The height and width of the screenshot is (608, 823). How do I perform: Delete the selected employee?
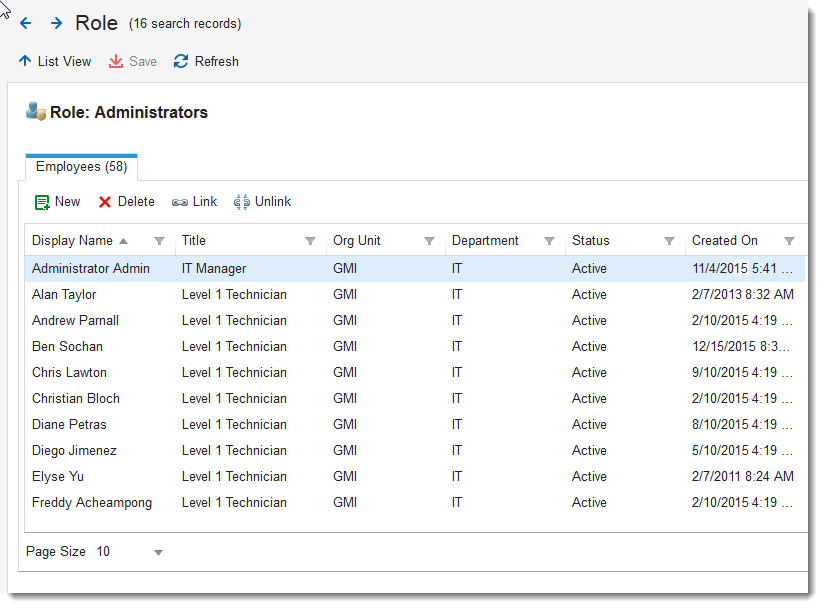coord(126,202)
